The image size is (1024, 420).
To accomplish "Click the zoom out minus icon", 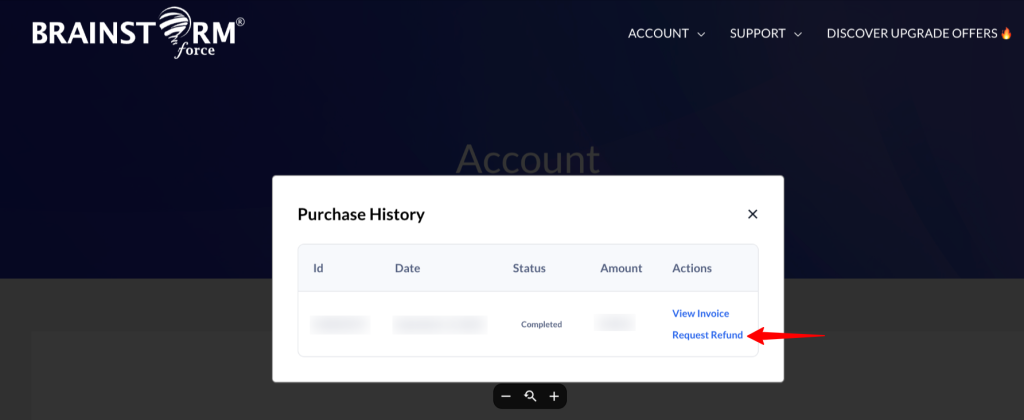I will 506,396.
